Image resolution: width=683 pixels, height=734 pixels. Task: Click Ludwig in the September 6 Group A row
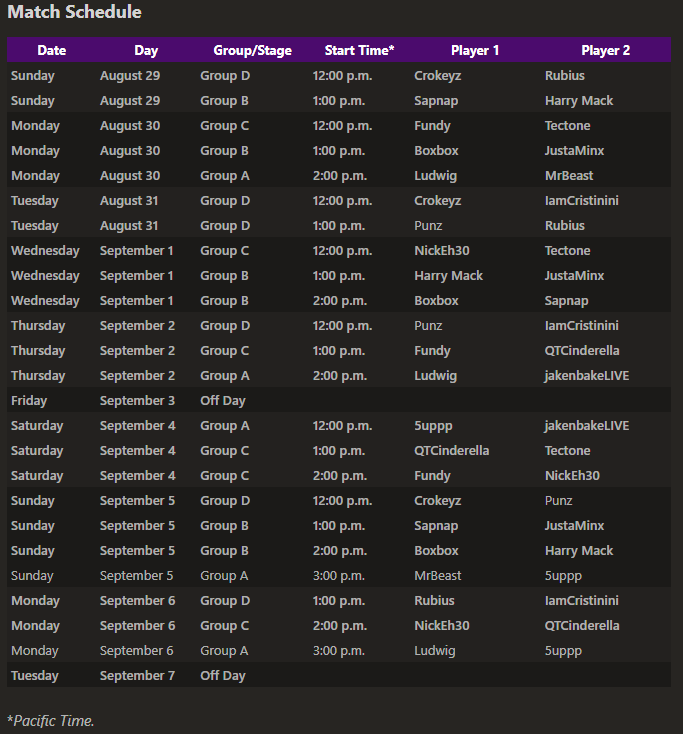pos(434,651)
